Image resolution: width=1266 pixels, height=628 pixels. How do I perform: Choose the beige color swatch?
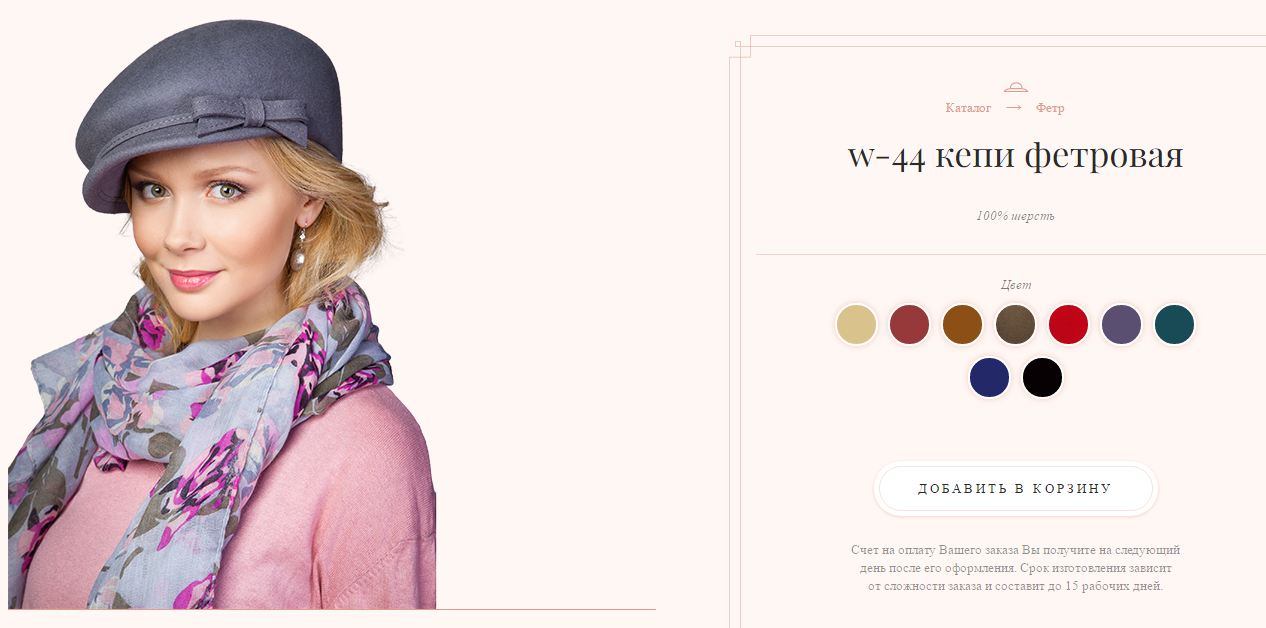click(x=856, y=325)
